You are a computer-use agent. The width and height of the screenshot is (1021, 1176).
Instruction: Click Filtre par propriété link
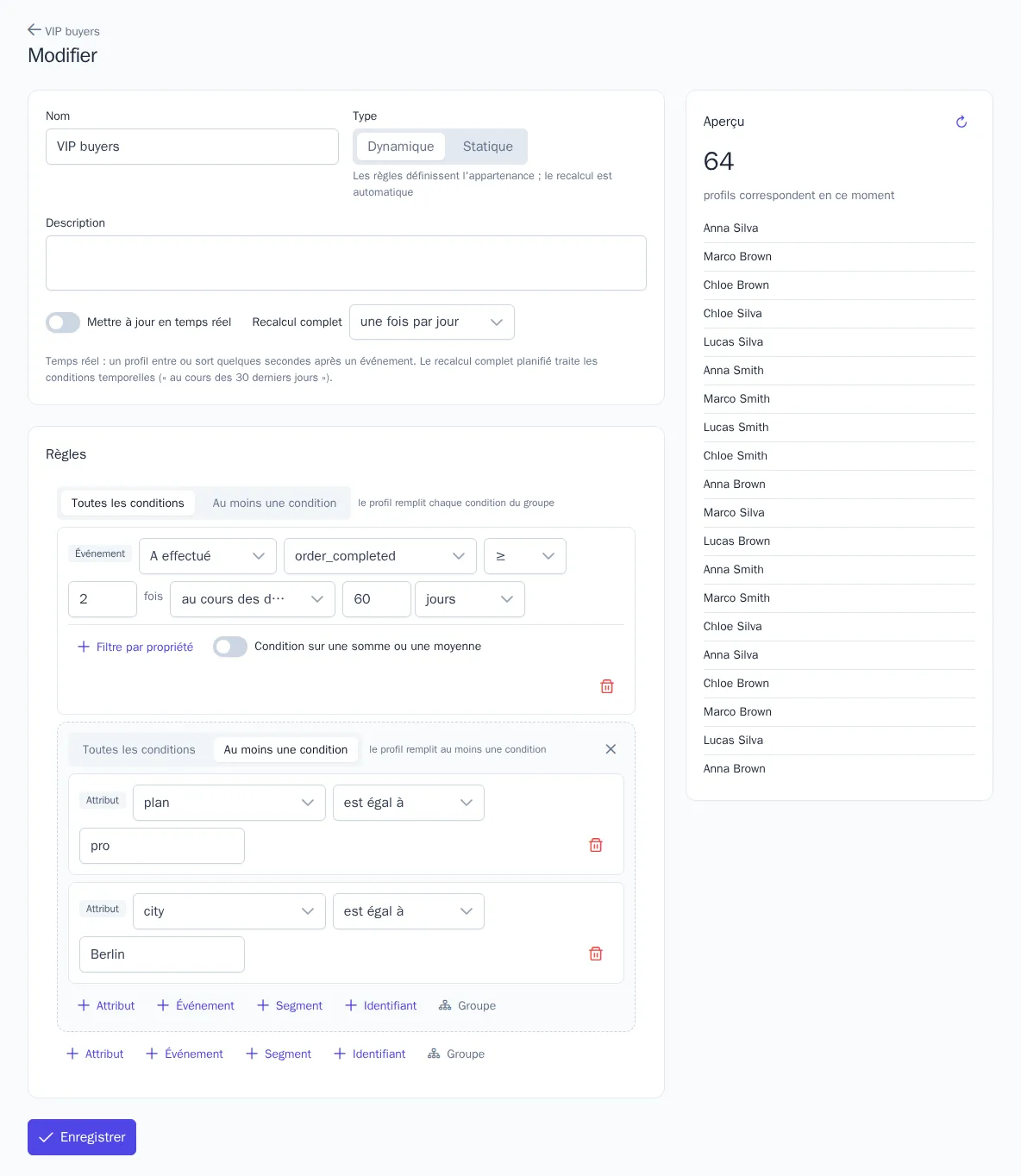(135, 647)
